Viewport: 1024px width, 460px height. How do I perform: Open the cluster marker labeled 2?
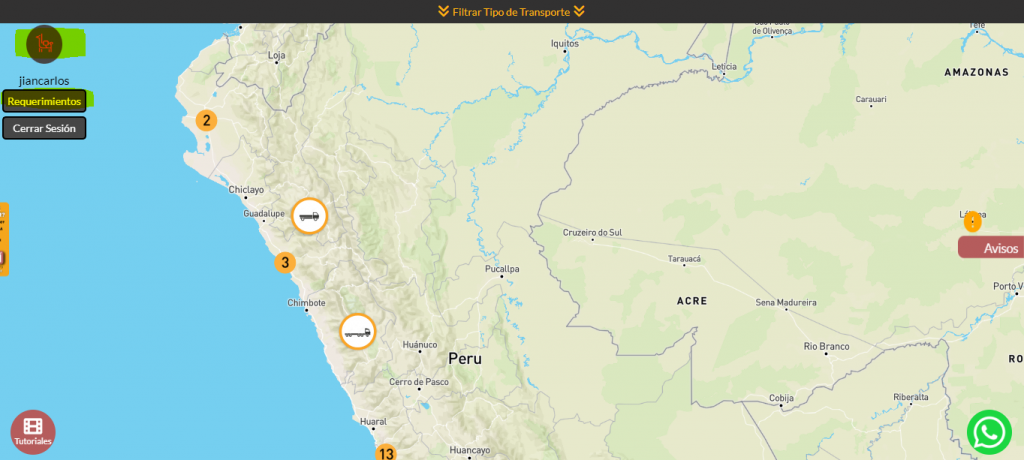click(206, 121)
